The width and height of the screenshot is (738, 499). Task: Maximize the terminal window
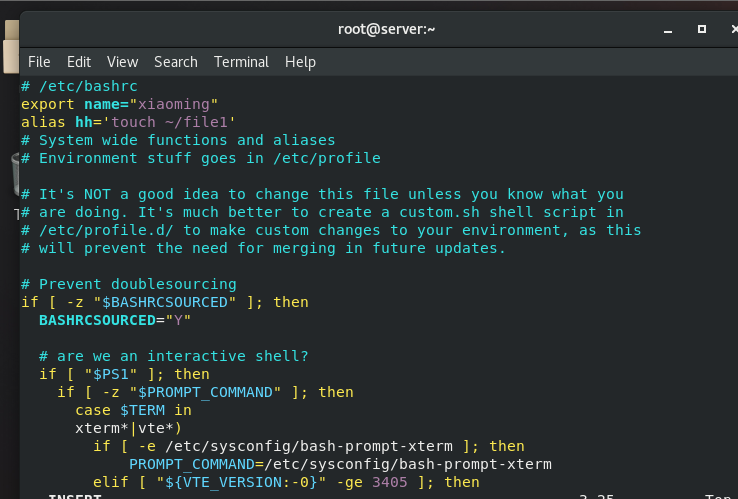pos(702,29)
